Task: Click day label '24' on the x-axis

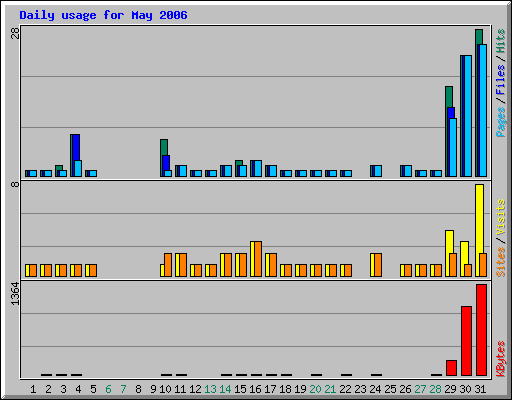Action: pos(375,389)
